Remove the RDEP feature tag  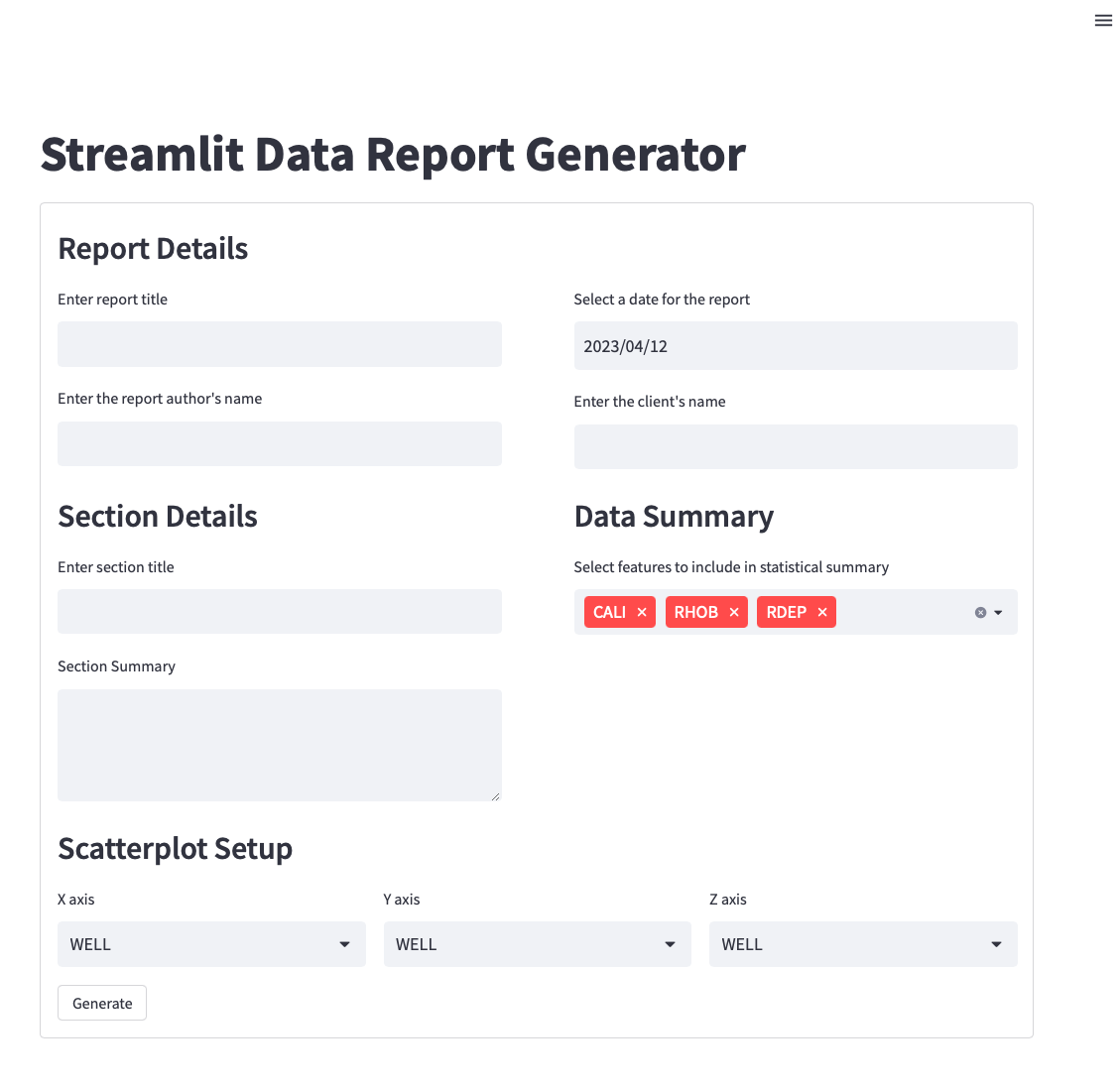(x=822, y=613)
